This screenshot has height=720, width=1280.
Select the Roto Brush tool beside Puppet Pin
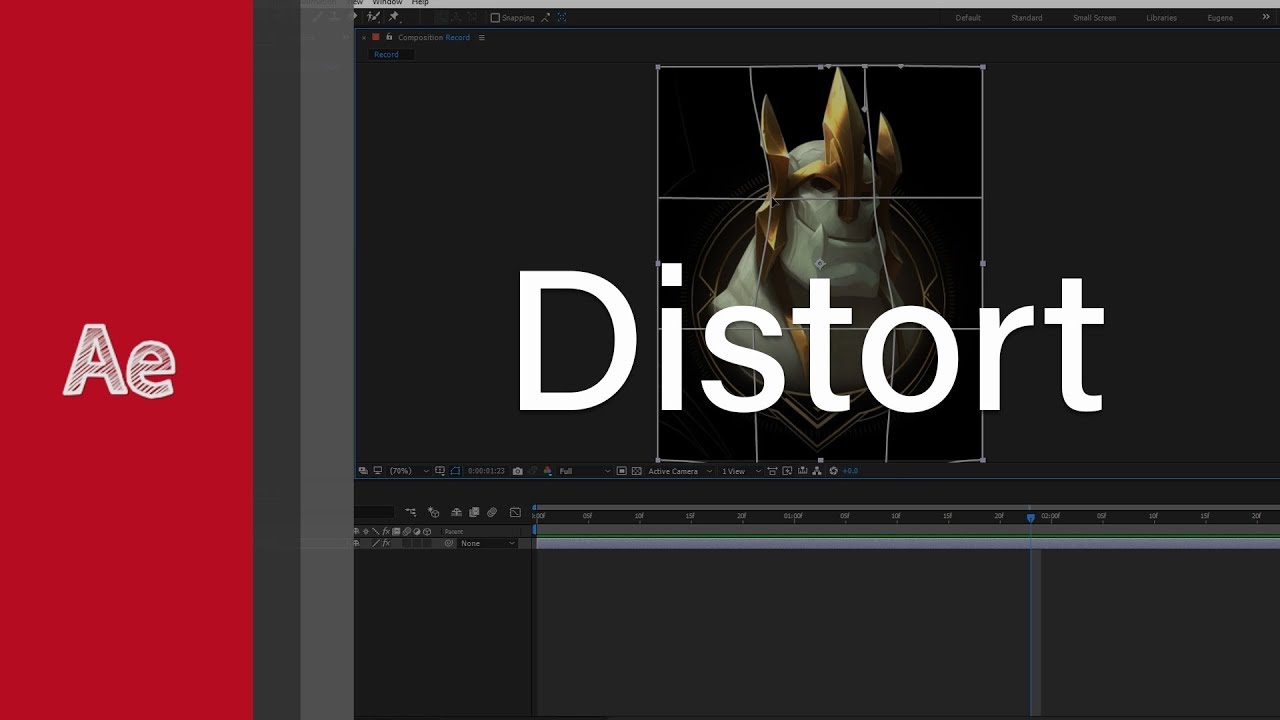pyautogui.click(x=373, y=16)
